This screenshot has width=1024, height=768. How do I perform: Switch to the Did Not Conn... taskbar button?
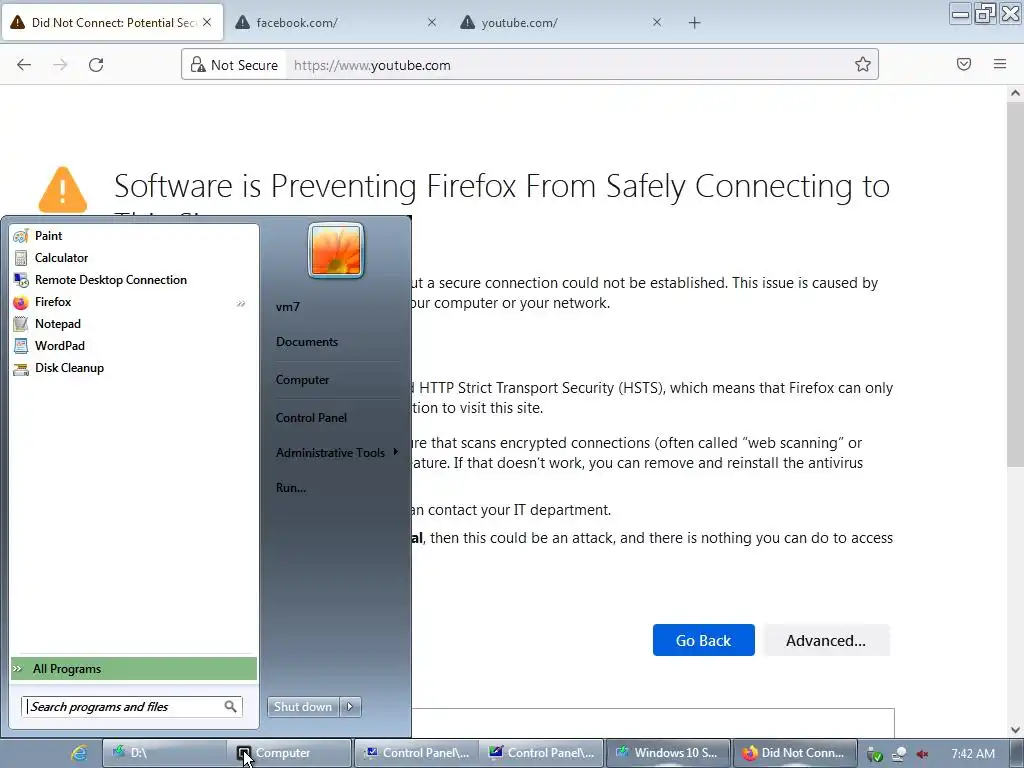(x=795, y=753)
